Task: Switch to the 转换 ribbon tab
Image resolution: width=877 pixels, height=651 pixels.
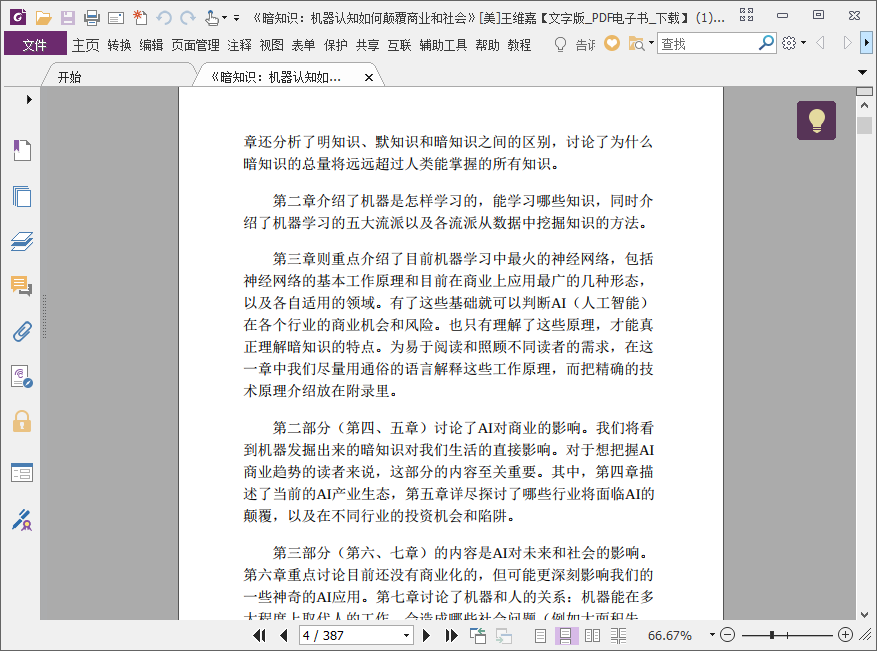Action: point(119,45)
